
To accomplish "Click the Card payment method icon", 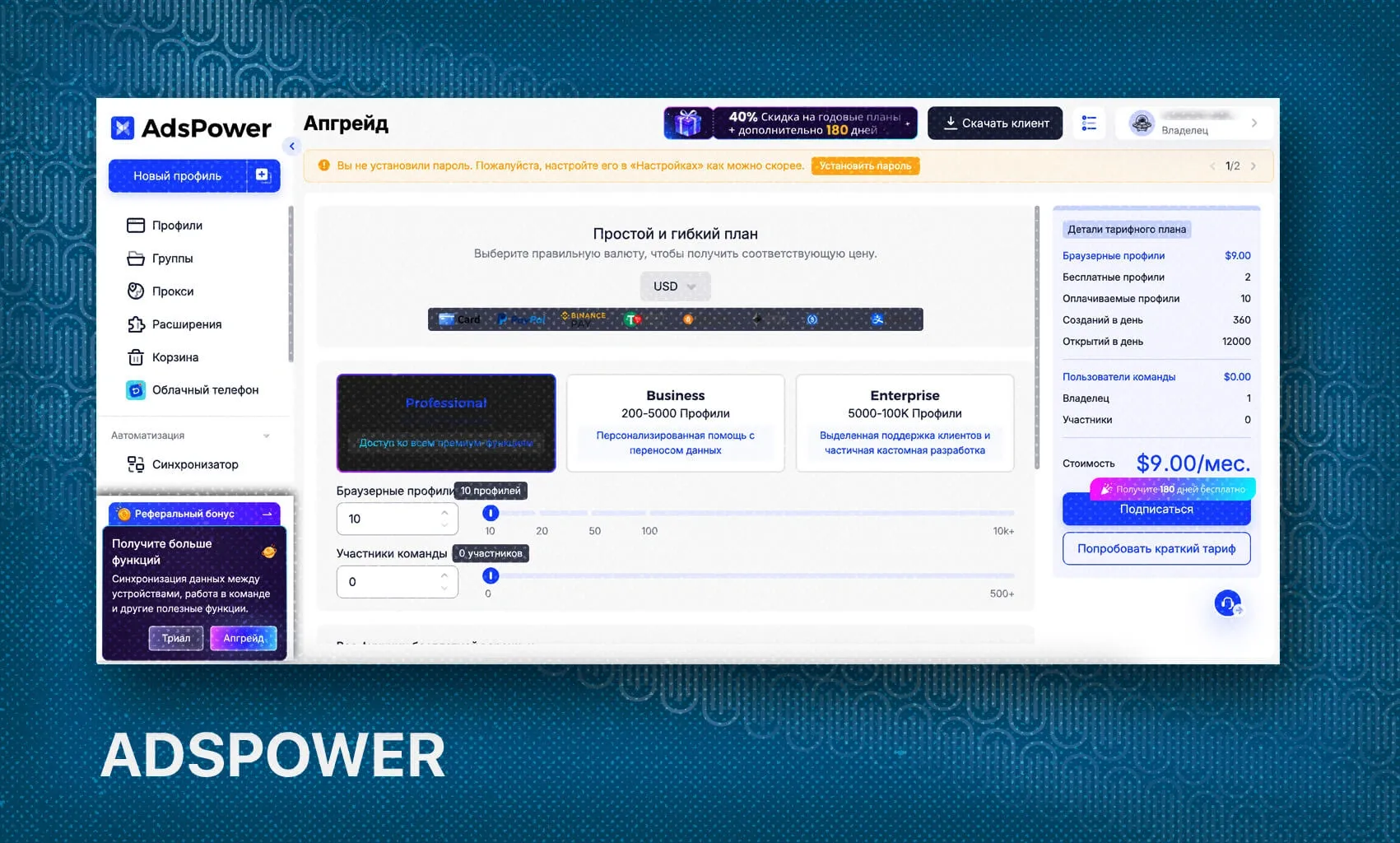I will click(x=459, y=319).
